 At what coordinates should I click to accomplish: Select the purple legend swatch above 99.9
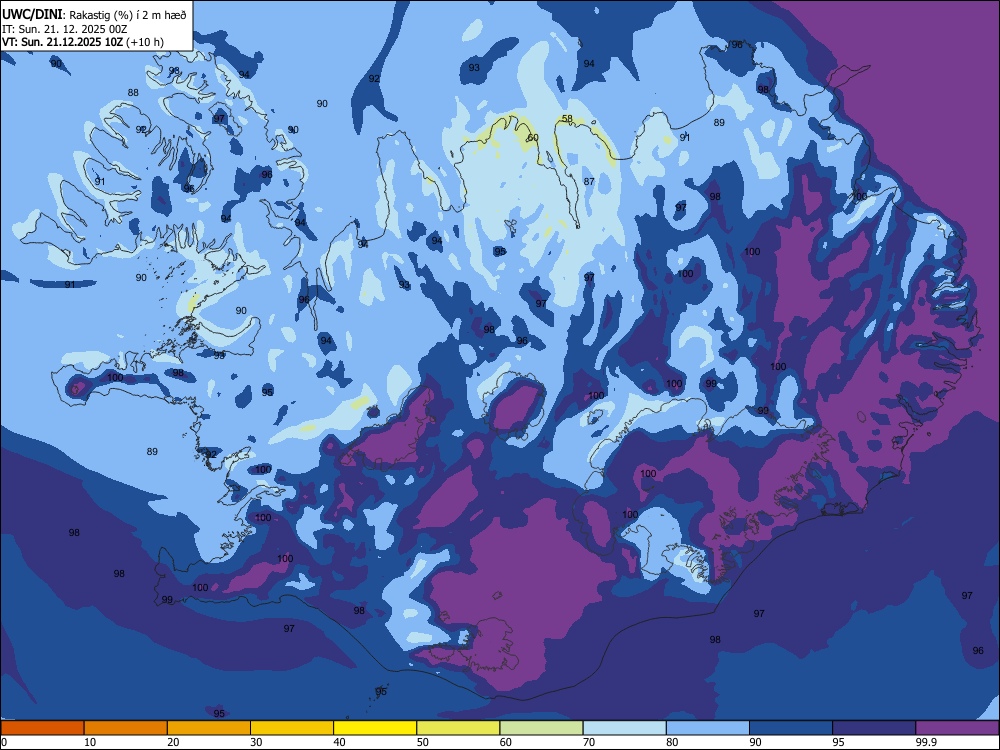pyautogui.click(x=957, y=728)
